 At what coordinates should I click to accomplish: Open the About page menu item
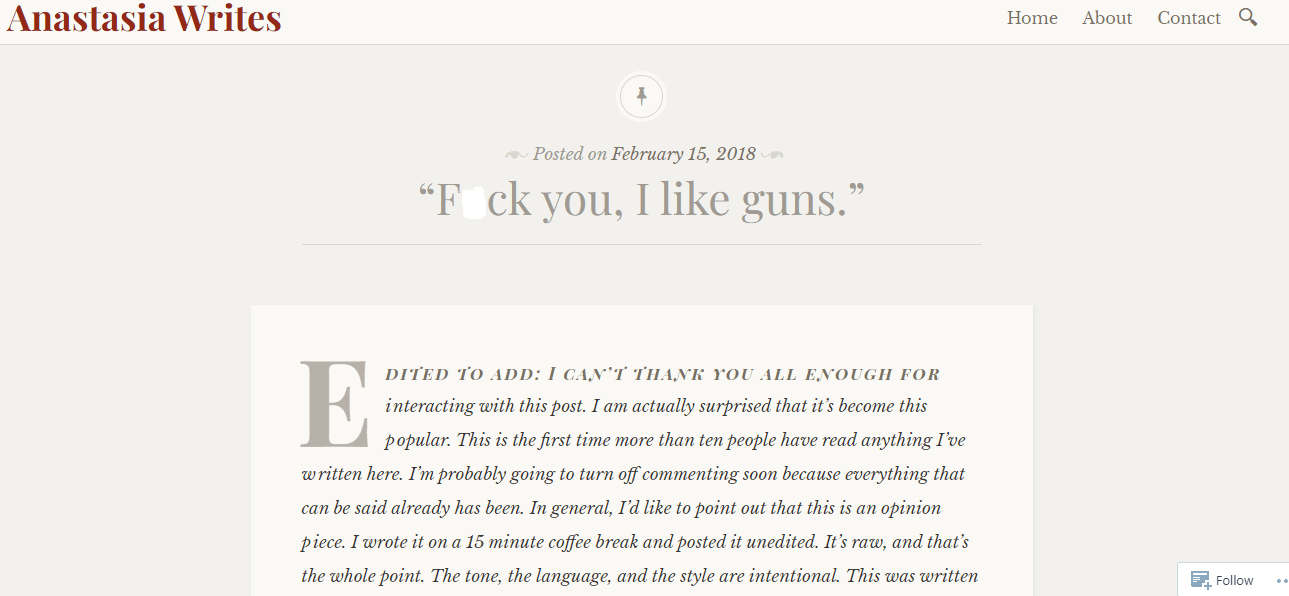coord(1107,18)
